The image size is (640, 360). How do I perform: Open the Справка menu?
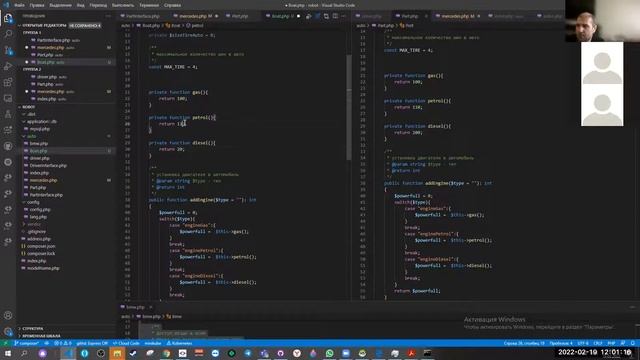(x=173, y=5)
